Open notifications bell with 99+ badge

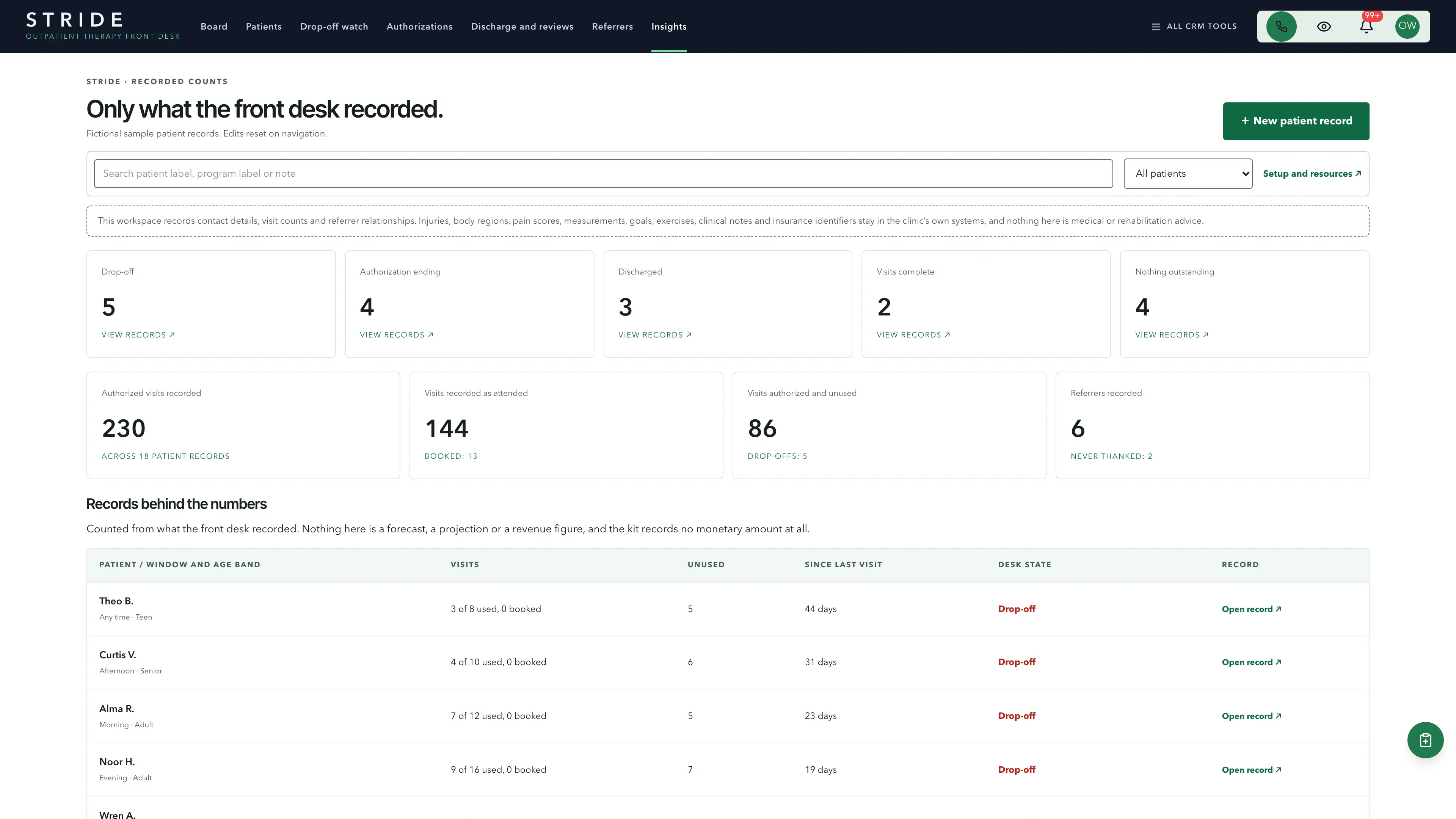[x=1366, y=27]
